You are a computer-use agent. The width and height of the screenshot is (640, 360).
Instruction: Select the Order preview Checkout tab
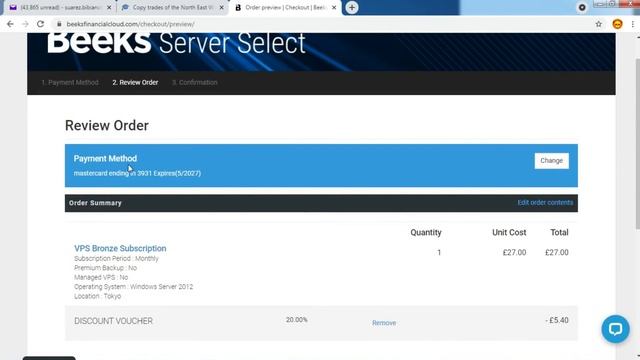(284, 7)
